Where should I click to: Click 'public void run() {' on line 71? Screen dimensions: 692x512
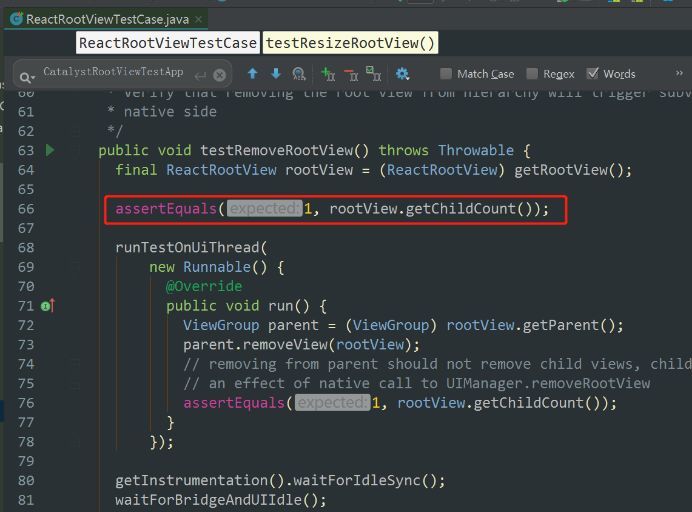(246, 306)
